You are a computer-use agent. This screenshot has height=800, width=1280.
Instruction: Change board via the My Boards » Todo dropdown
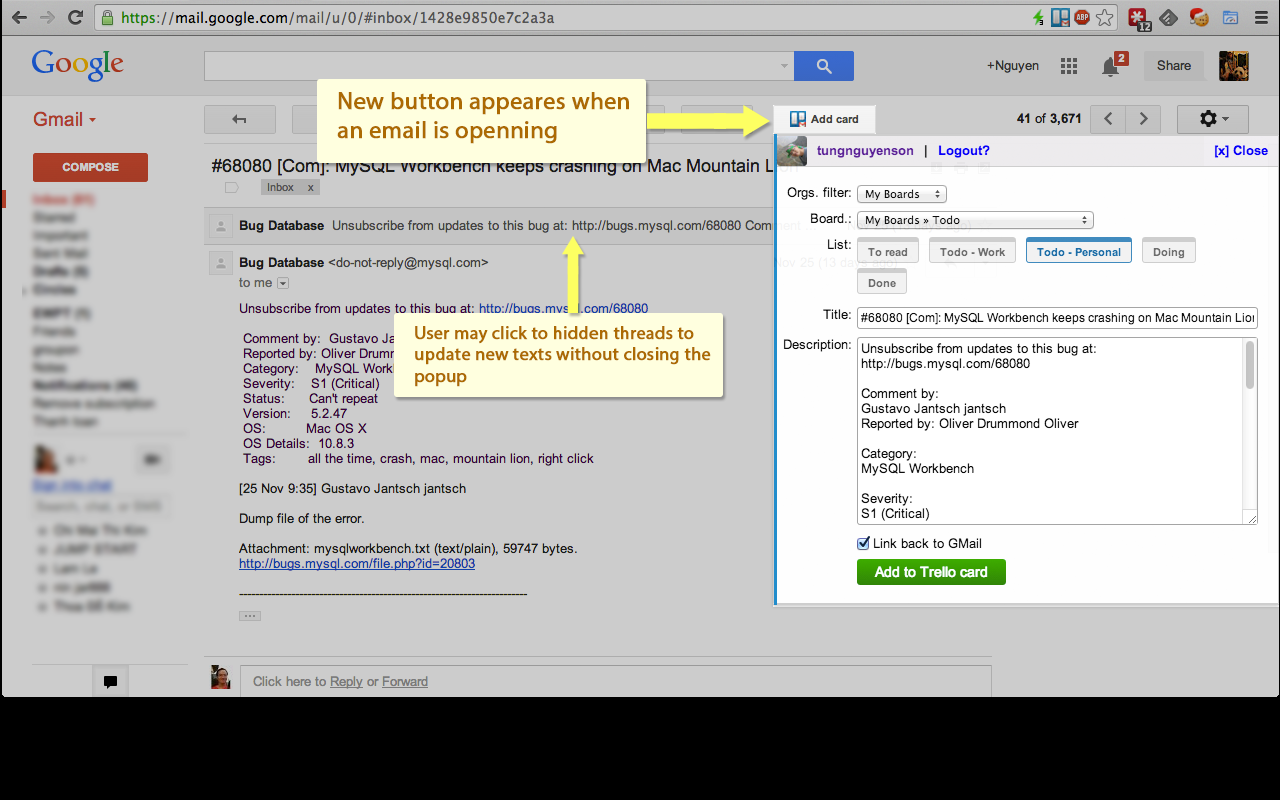point(974,219)
